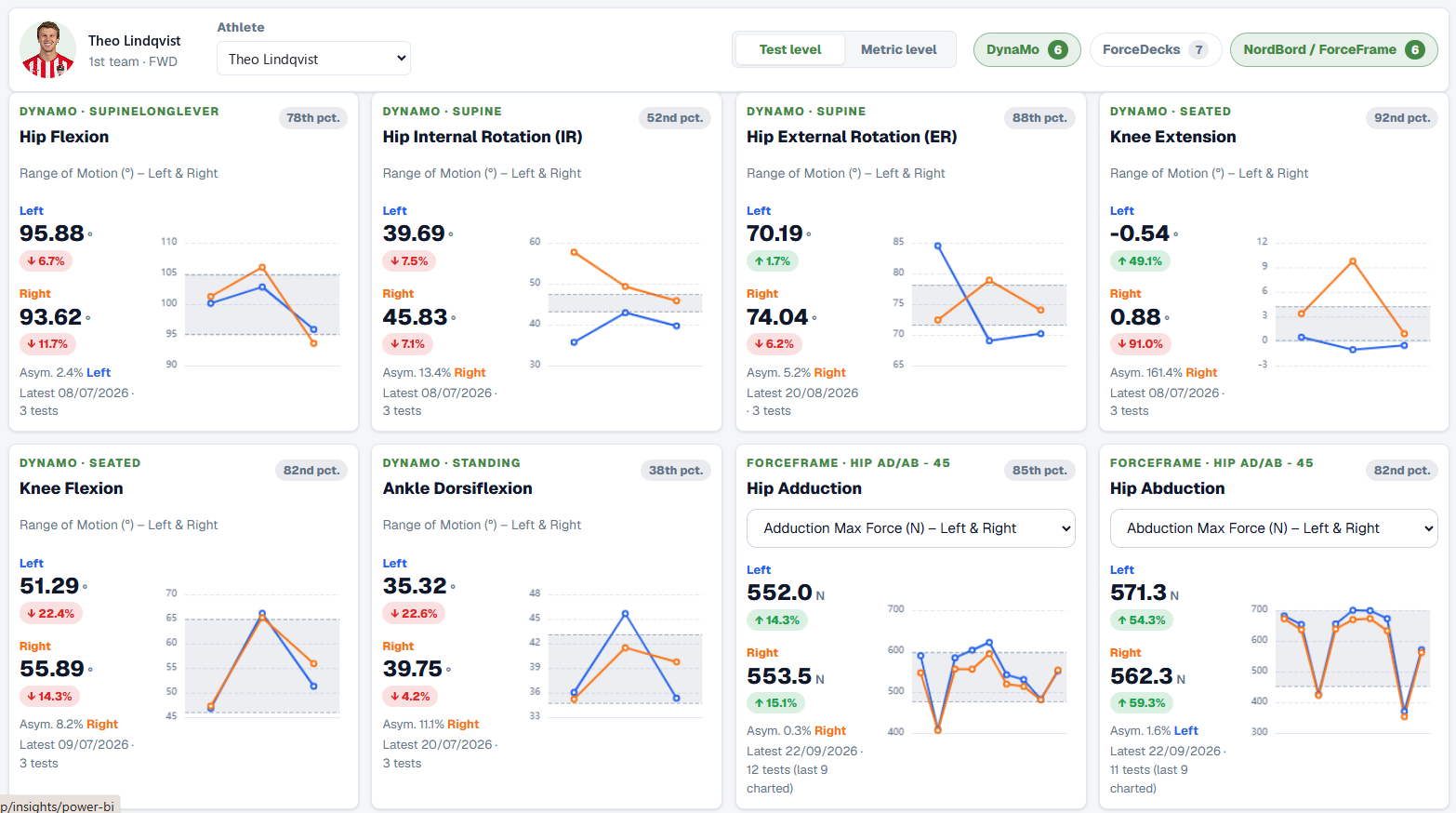
Task: Click the 91.0% decrease badge in Knee Extension
Action: (x=1140, y=344)
